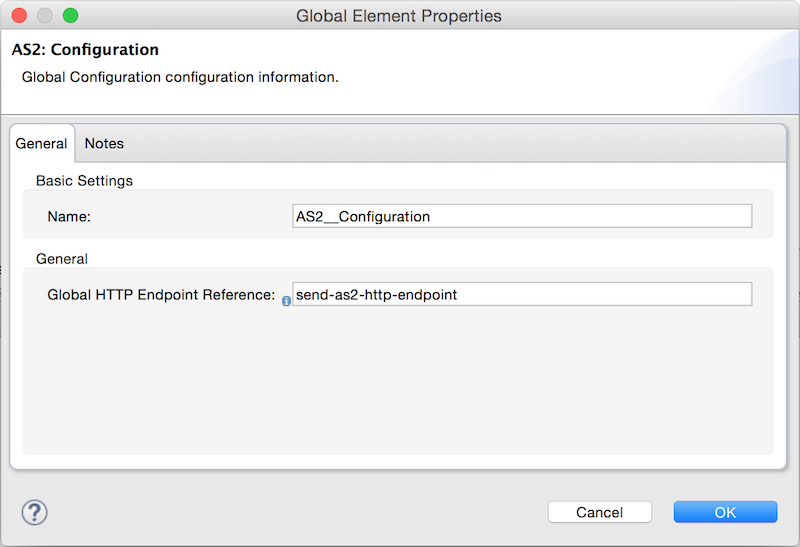This screenshot has height=547, width=800.
Task: Open the help question mark icon
Action: pos(35,512)
